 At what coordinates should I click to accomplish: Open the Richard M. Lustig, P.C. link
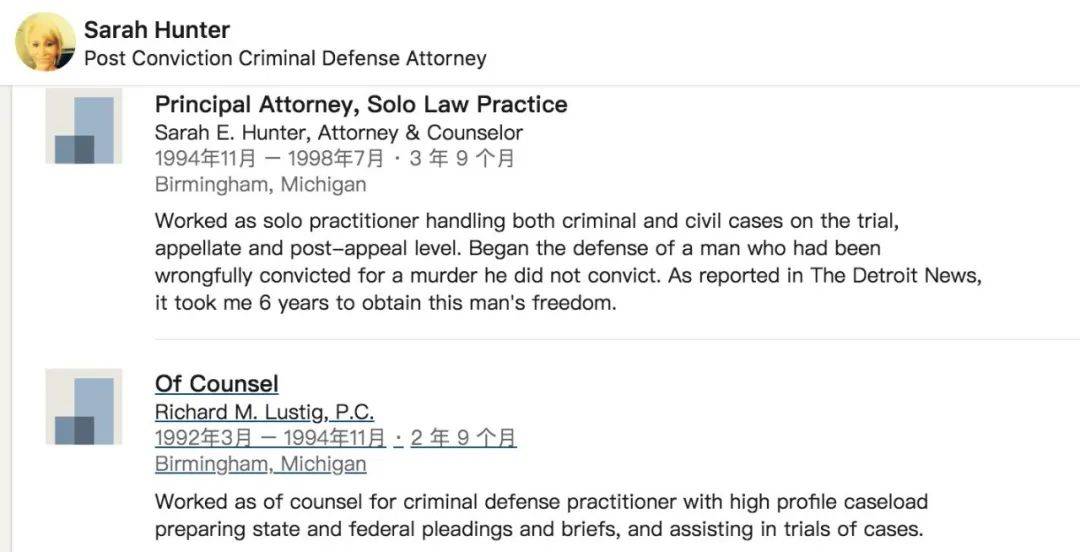pyautogui.click(x=264, y=412)
